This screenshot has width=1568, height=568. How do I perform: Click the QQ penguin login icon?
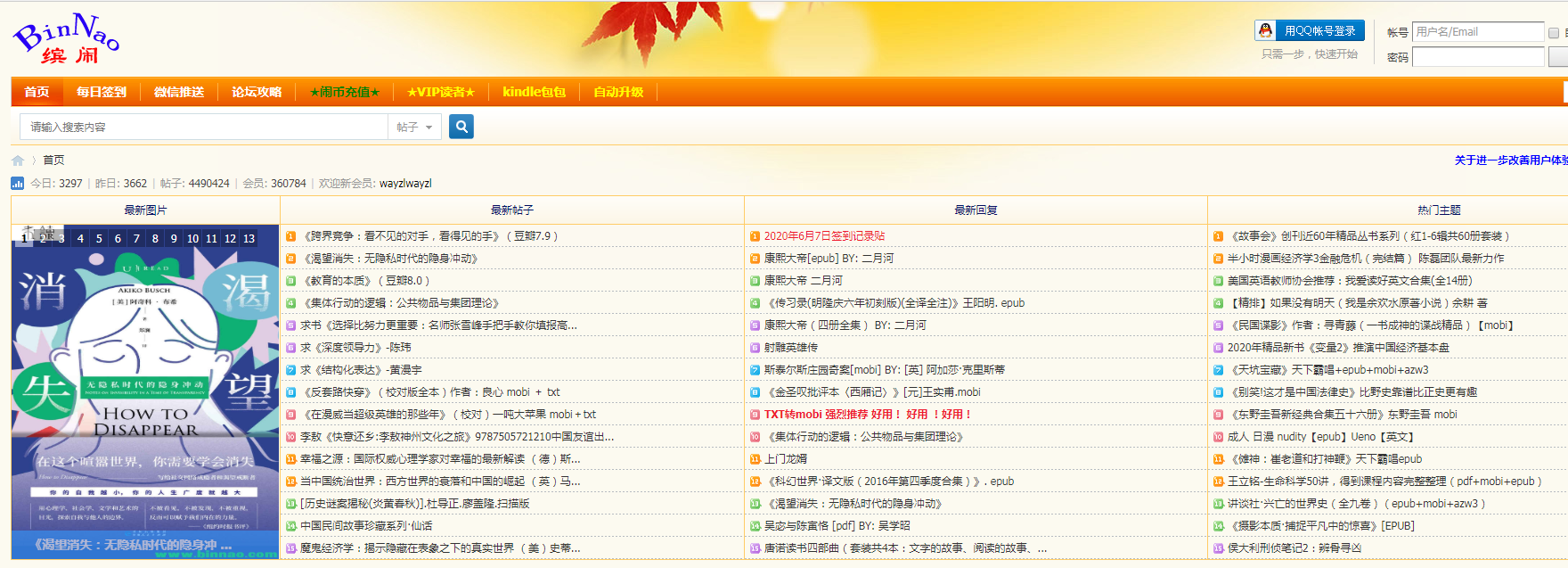1265,30
